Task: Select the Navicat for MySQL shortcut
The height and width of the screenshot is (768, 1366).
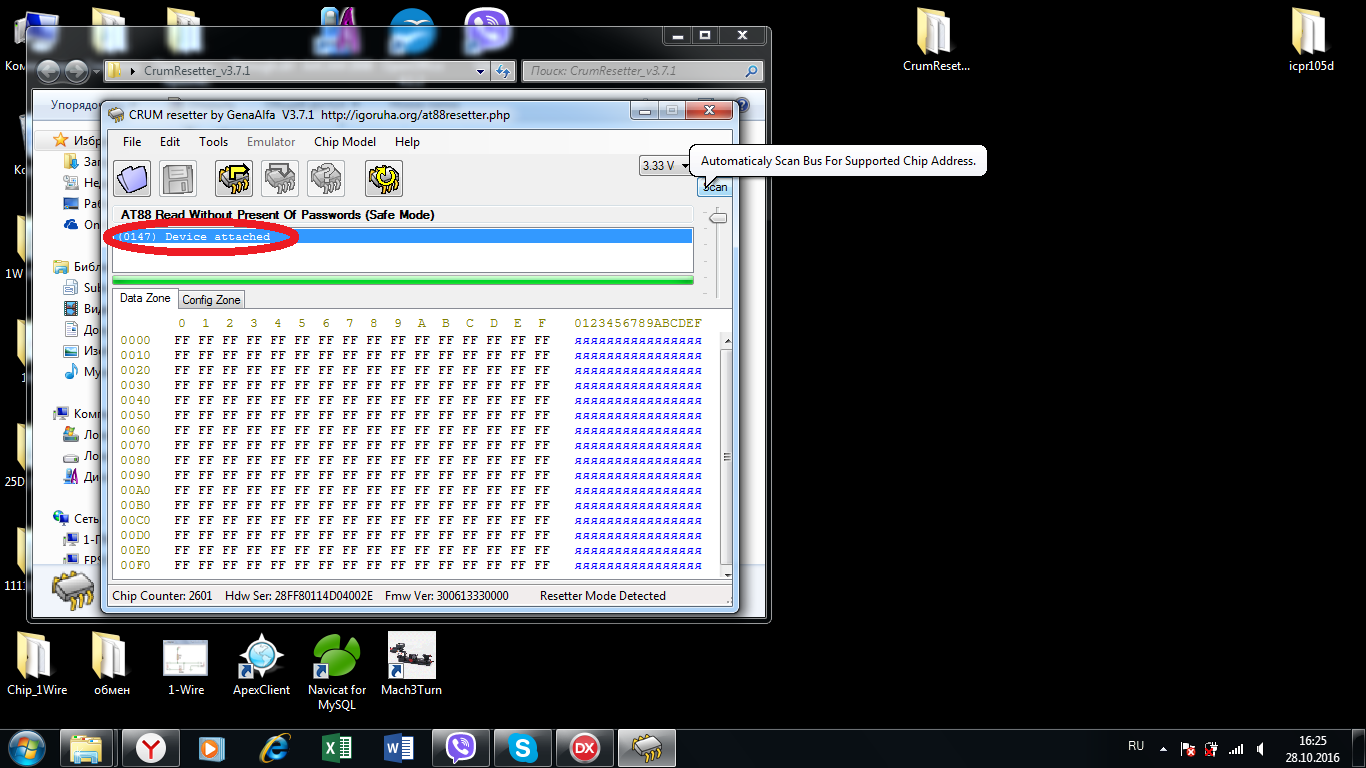Action: click(337, 672)
